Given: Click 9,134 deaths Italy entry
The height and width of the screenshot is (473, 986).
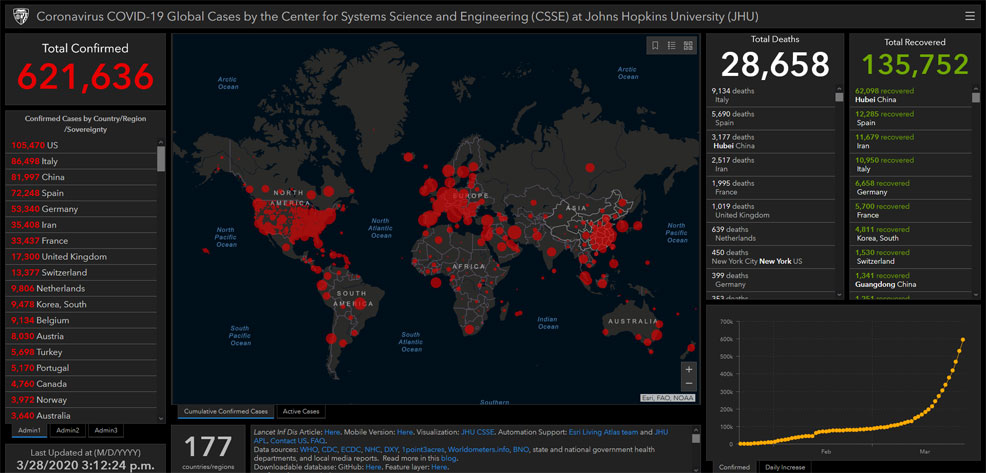Looking at the screenshot, I should [x=771, y=96].
